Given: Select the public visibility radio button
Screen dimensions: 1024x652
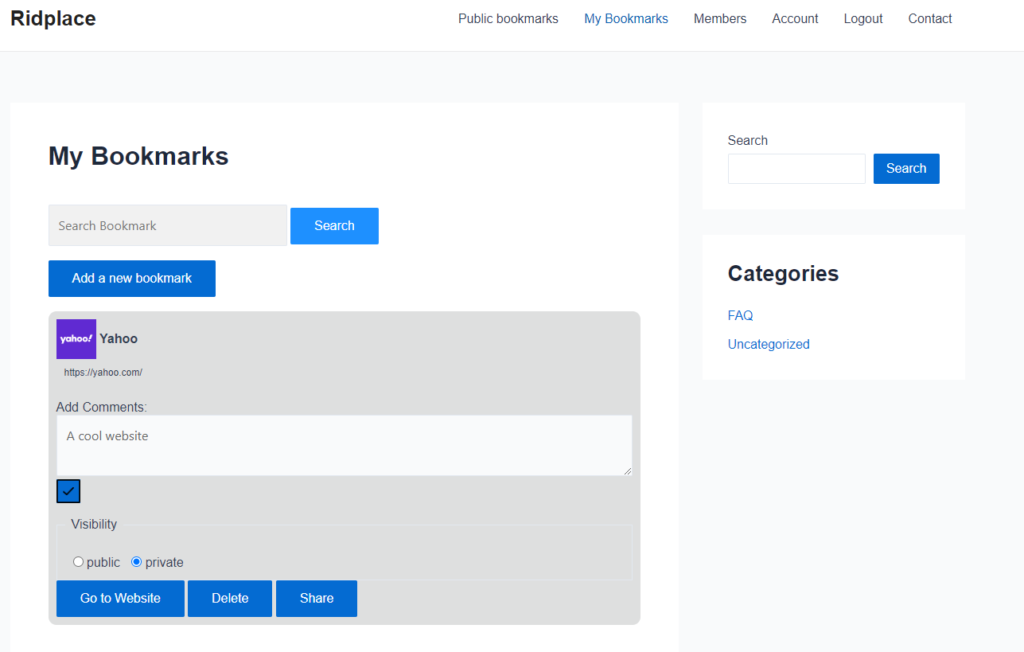Looking at the screenshot, I should pos(78,562).
